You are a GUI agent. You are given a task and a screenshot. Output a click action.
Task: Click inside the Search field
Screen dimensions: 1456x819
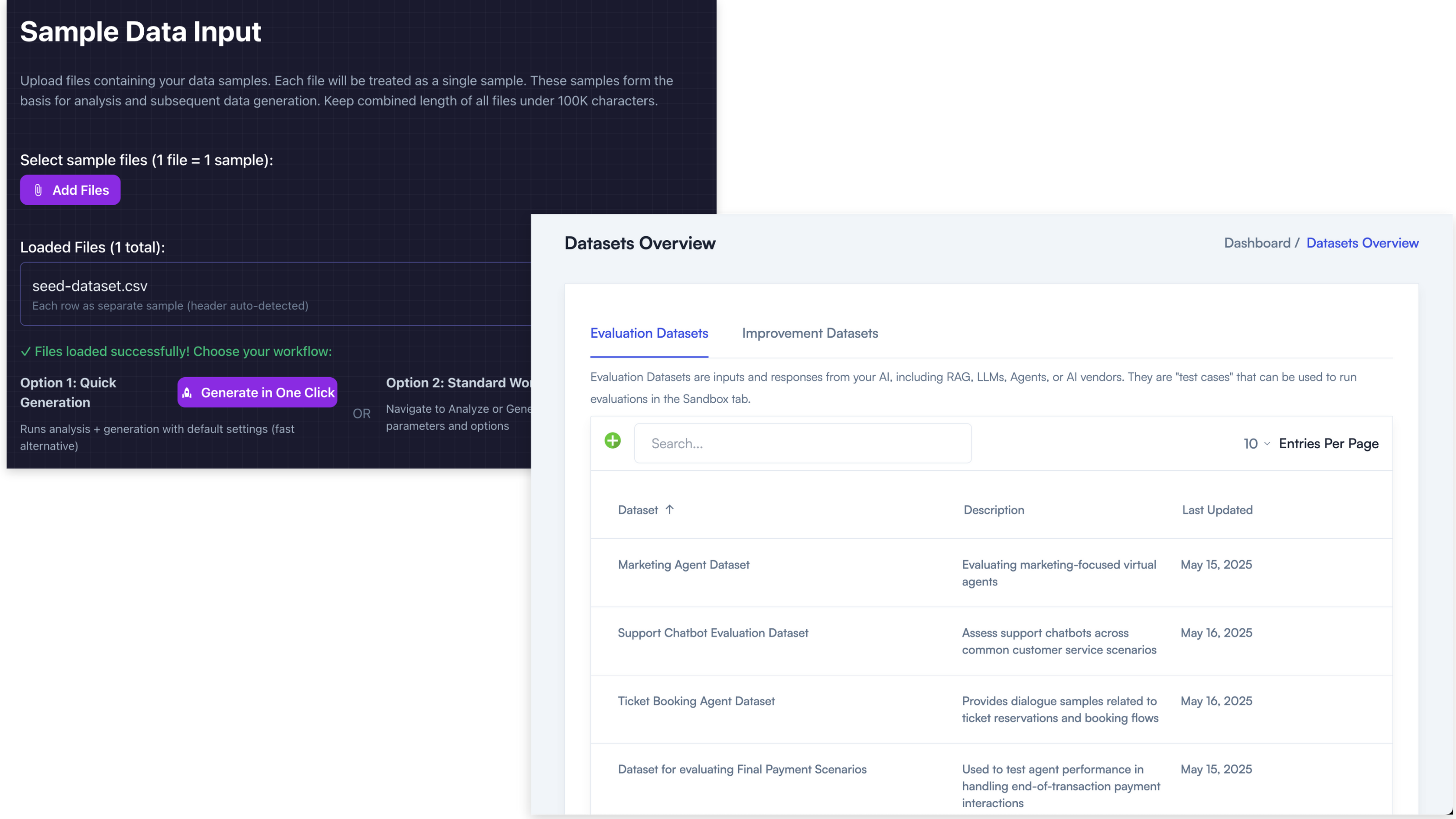tap(802, 443)
